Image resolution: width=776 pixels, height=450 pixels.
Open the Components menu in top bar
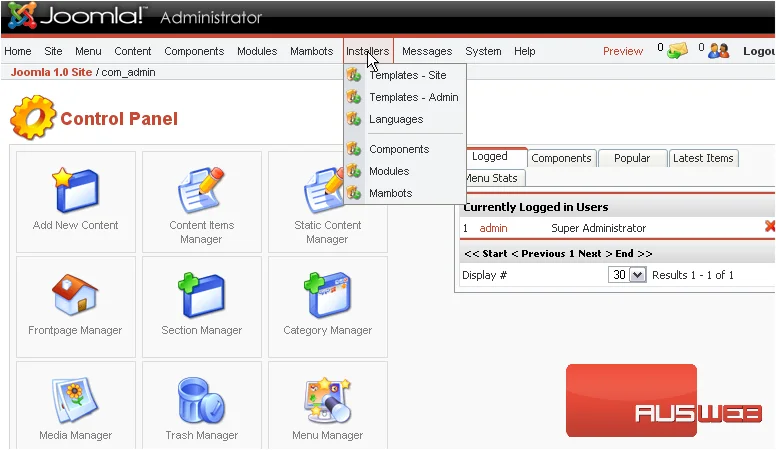(194, 51)
